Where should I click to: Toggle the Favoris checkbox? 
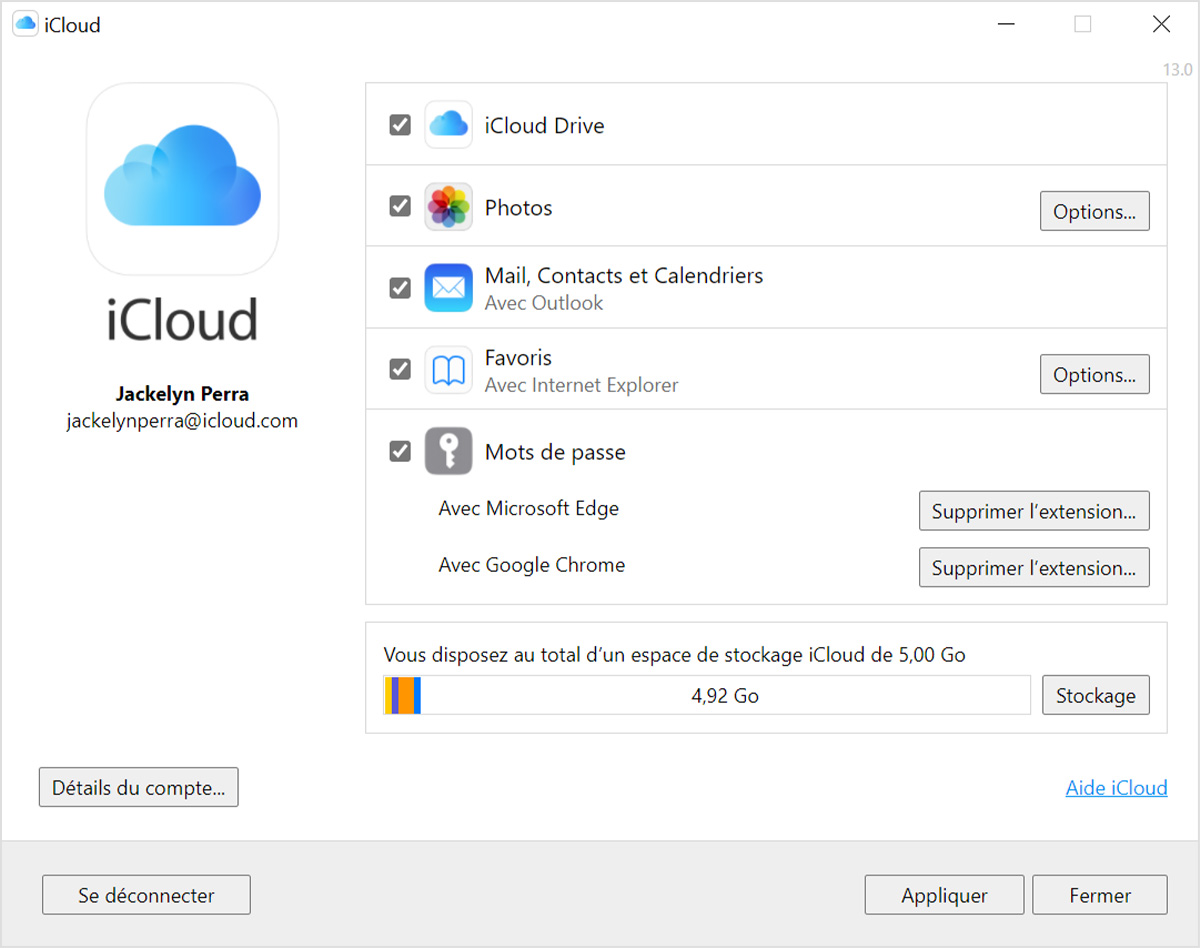click(400, 369)
